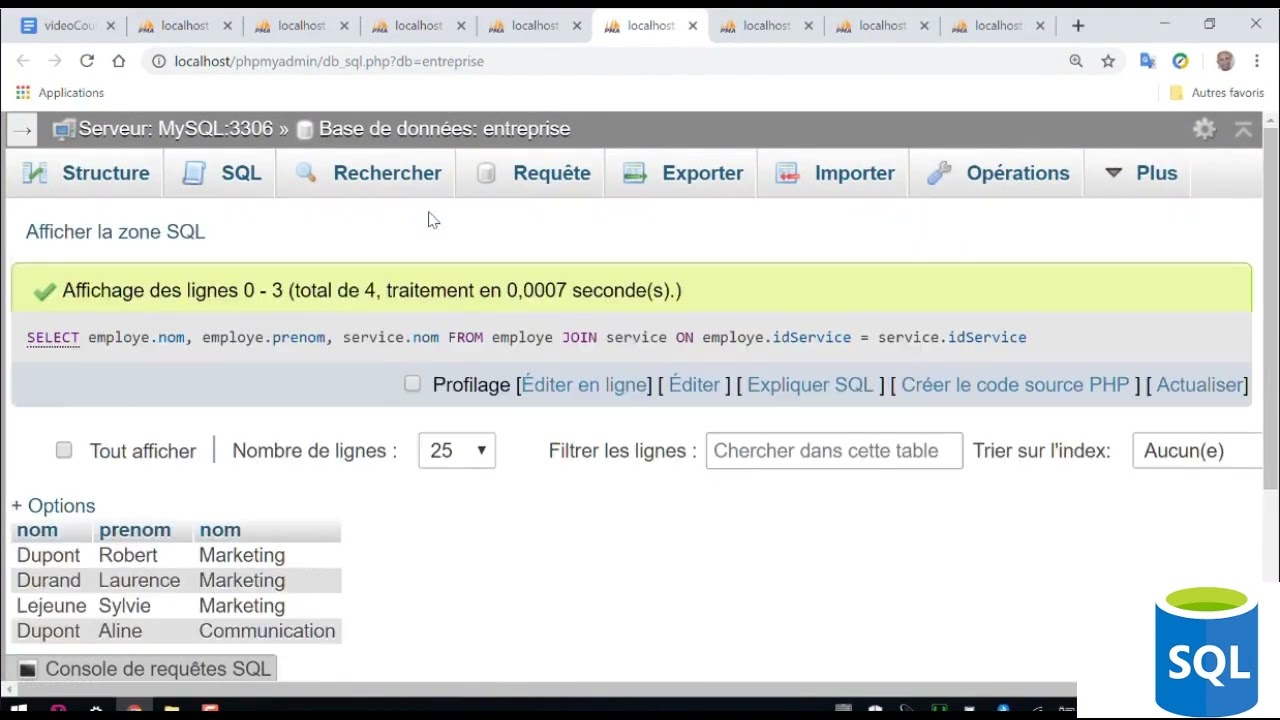Open the Requête tab
This screenshot has height=720, width=1280.
533,173
